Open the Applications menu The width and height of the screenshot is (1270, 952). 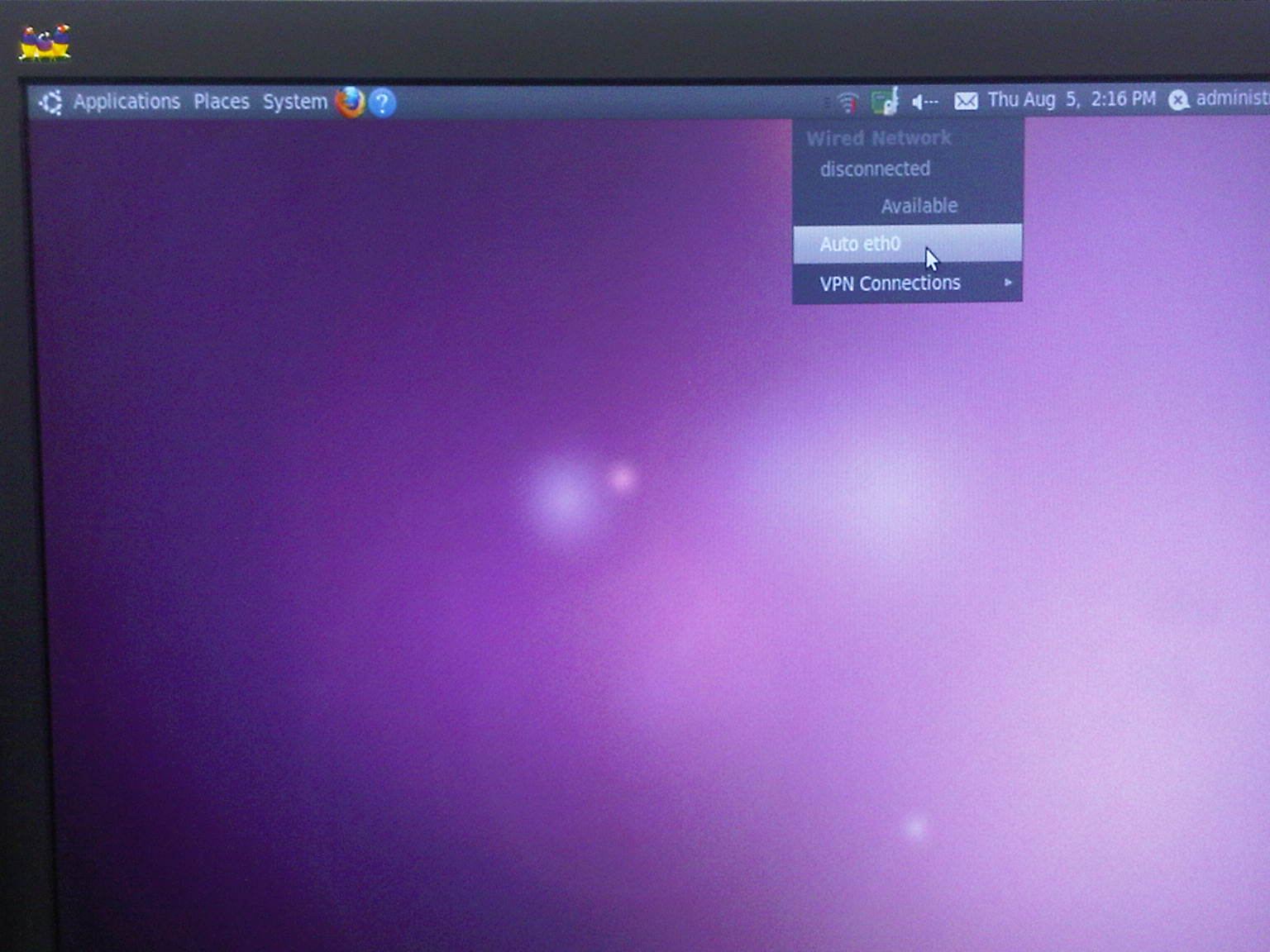point(127,102)
